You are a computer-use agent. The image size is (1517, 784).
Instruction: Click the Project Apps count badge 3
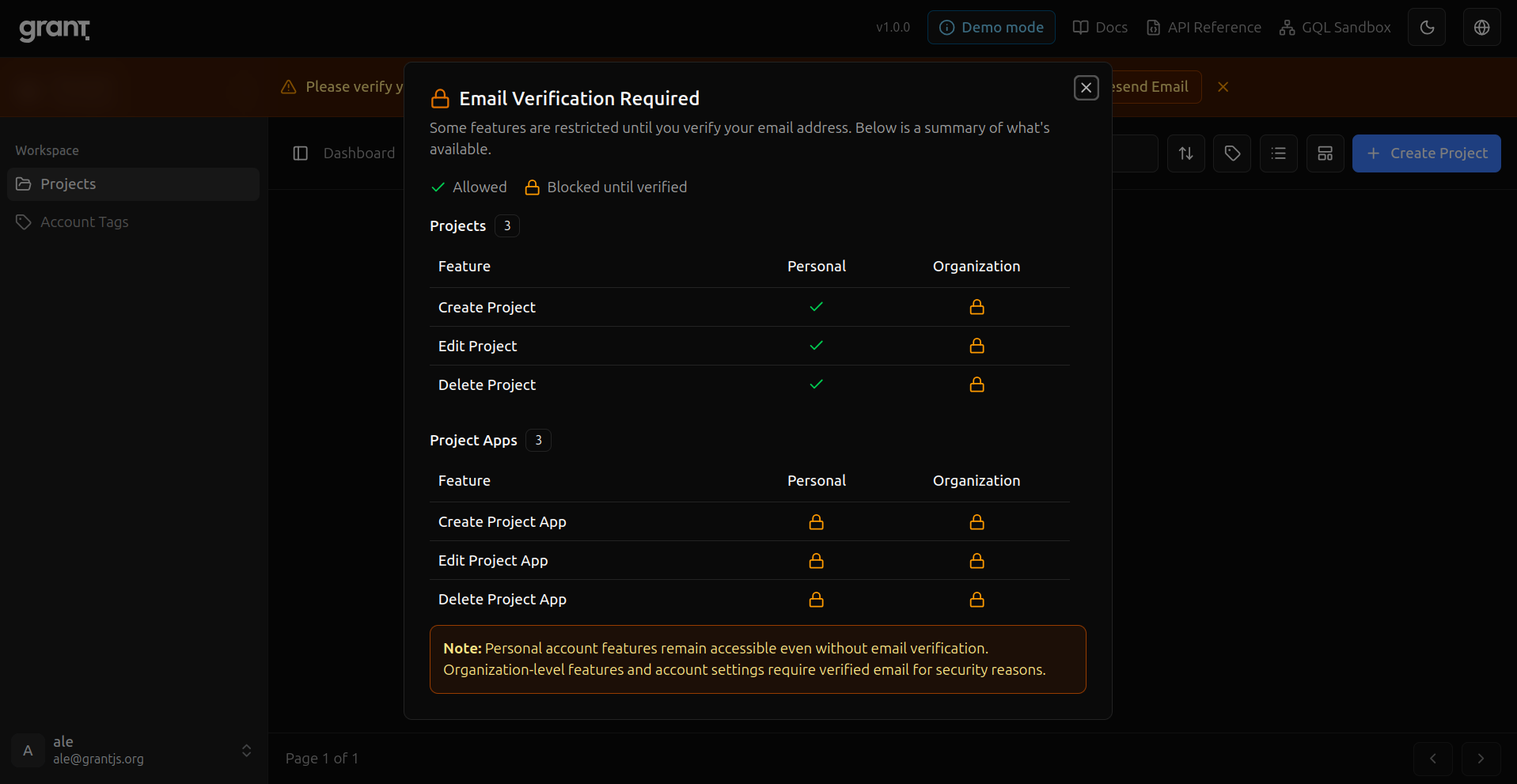click(x=538, y=441)
